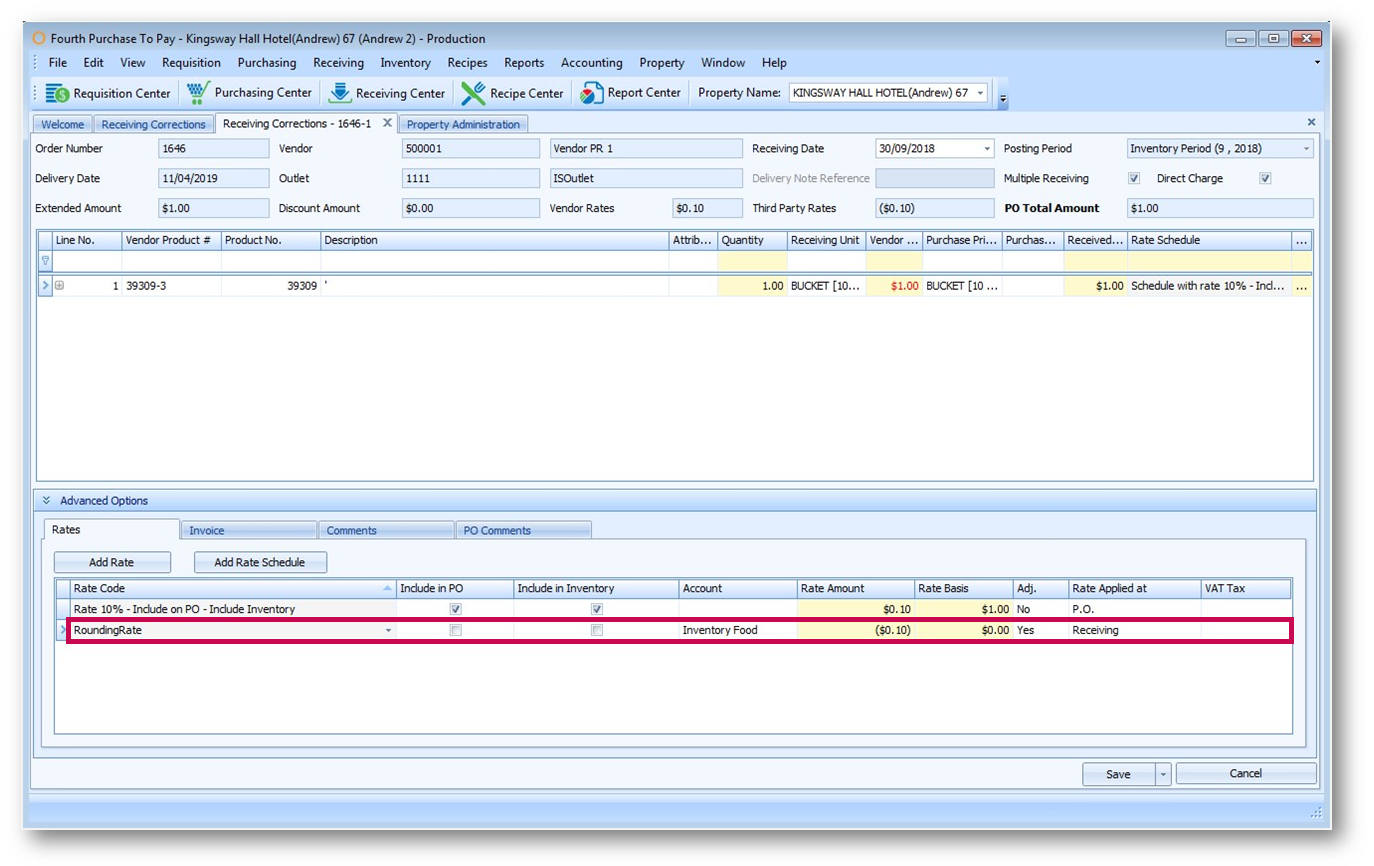Close the Receiving Corrections - 1646-1 tab
The height and width of the screenshot is (866, 1374).
(387, 123)
